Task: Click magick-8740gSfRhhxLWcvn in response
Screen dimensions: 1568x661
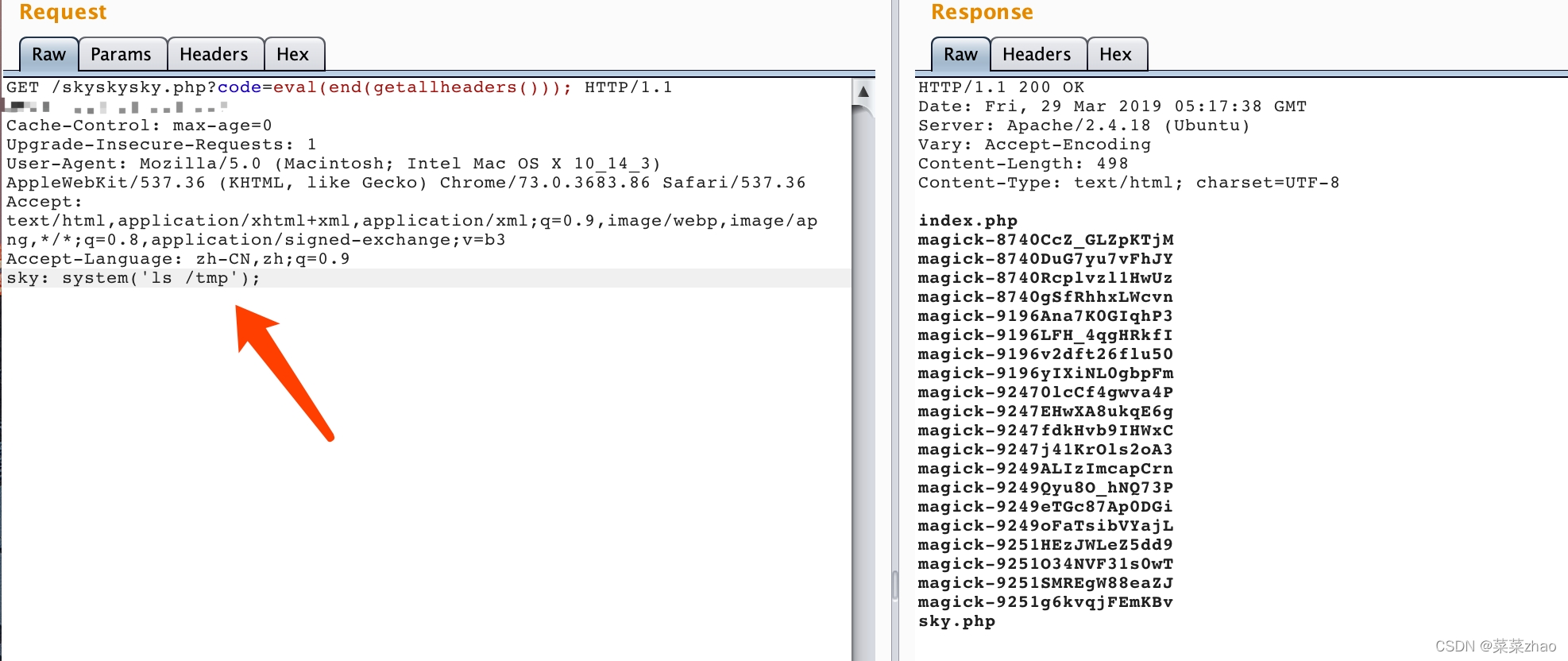Action: pos(1046,297)
